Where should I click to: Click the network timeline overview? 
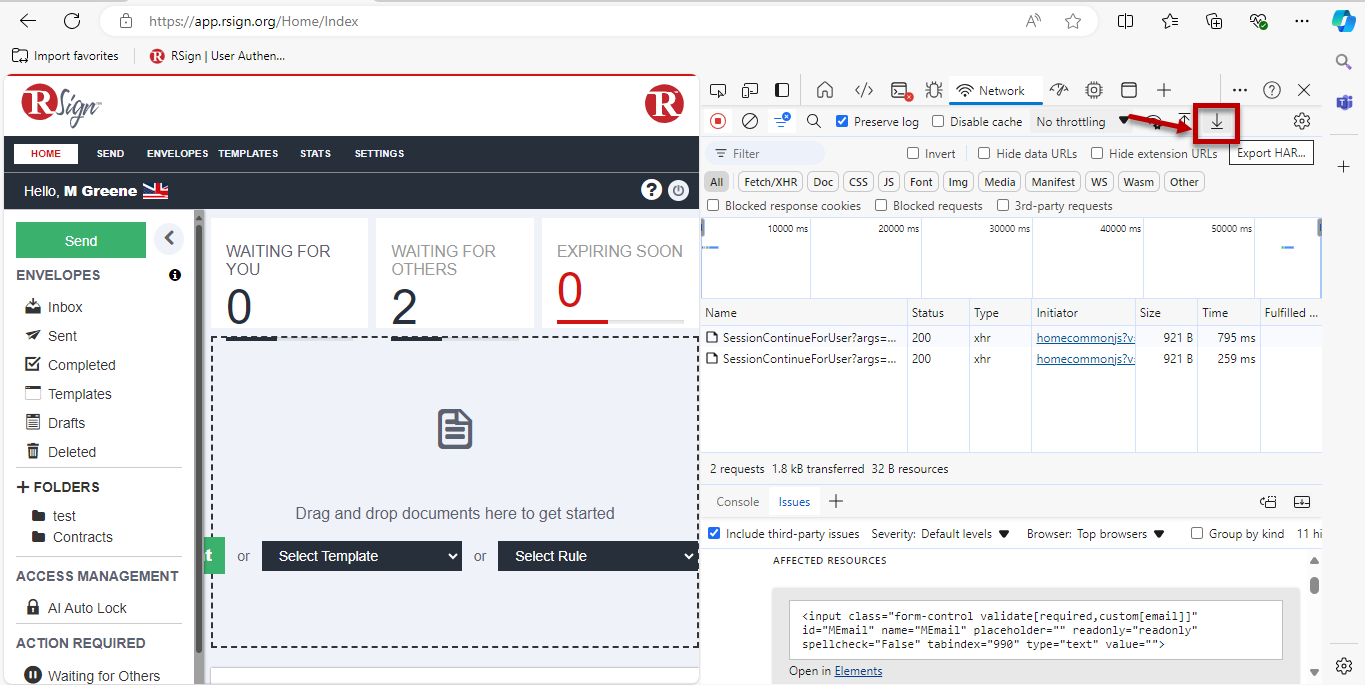(x=1010, y=257)
